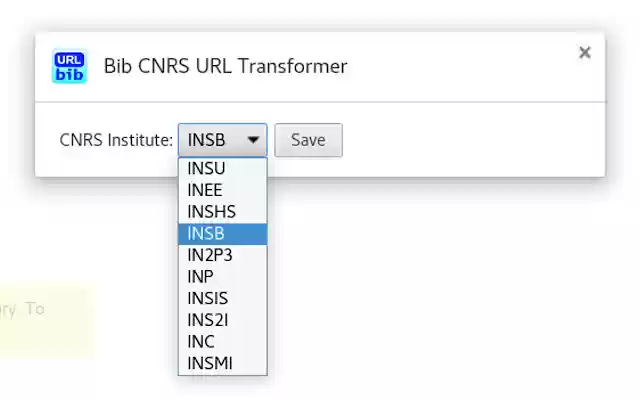Open the CNRS Institute dropdown showing INSB
The image size is (640, 400).
click(x=222, y=140)
